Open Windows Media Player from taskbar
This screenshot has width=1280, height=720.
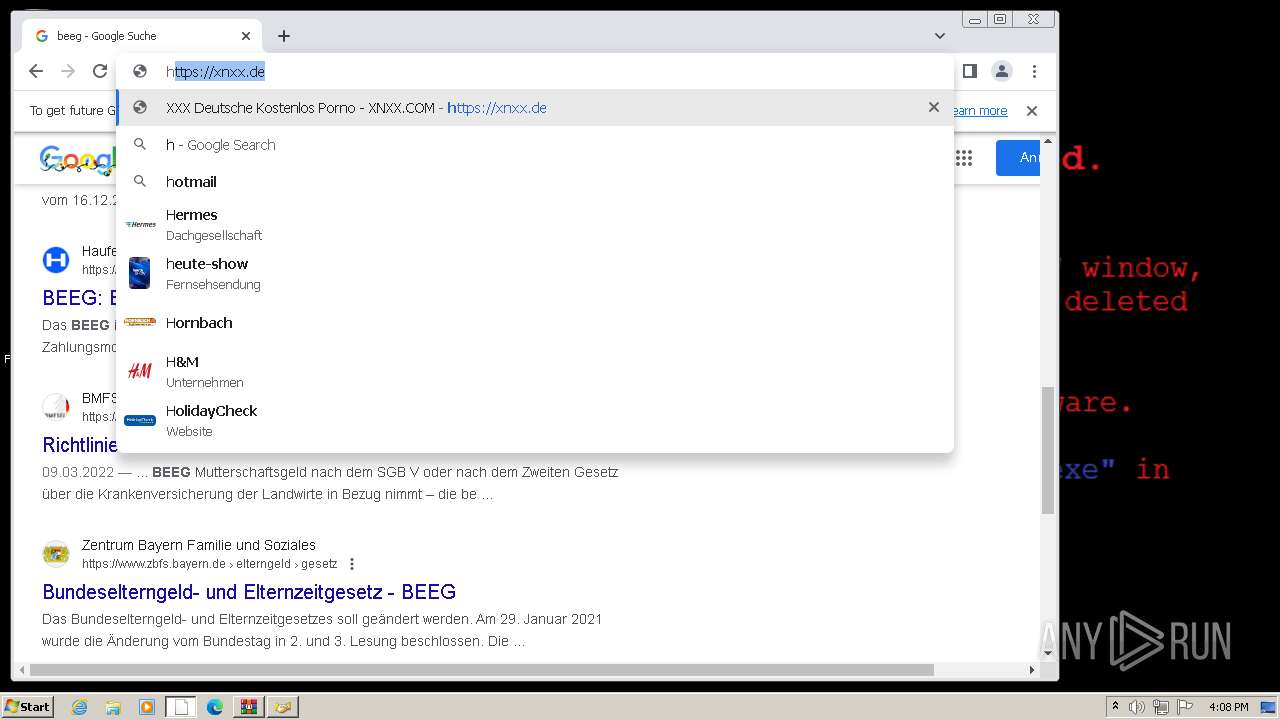147,707
